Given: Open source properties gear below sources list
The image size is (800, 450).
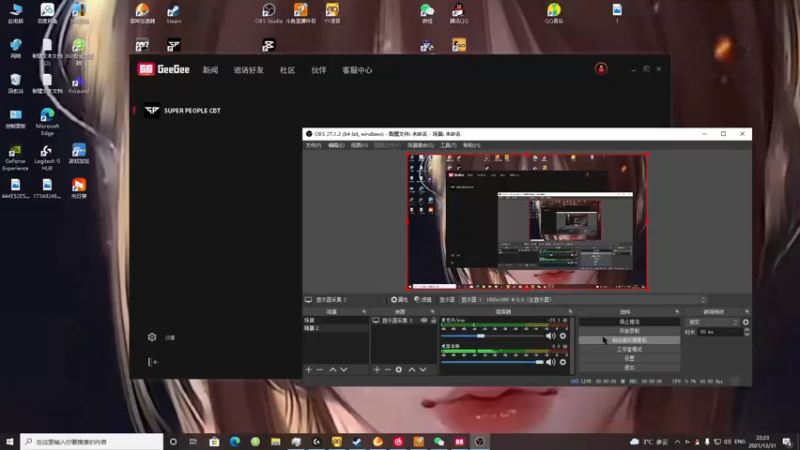Looking at the screenshot, I should (x=399, y=369).
